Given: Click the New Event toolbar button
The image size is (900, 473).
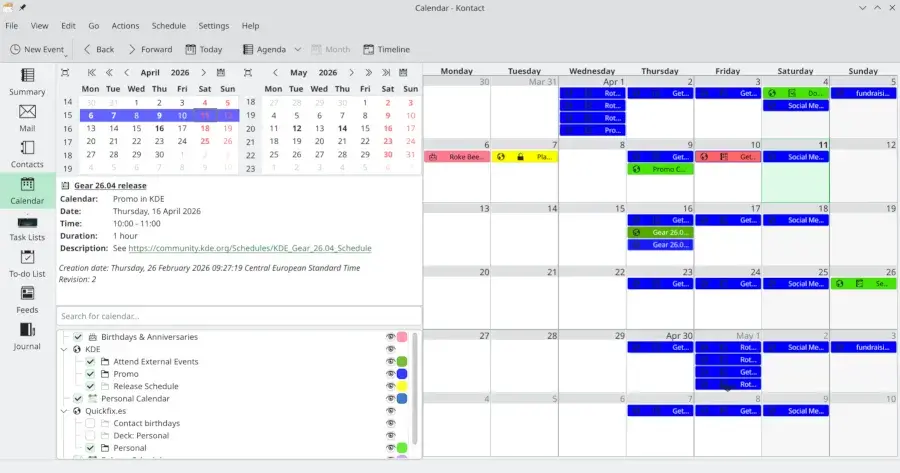Looking at the screenshot, I should (37, 49).
